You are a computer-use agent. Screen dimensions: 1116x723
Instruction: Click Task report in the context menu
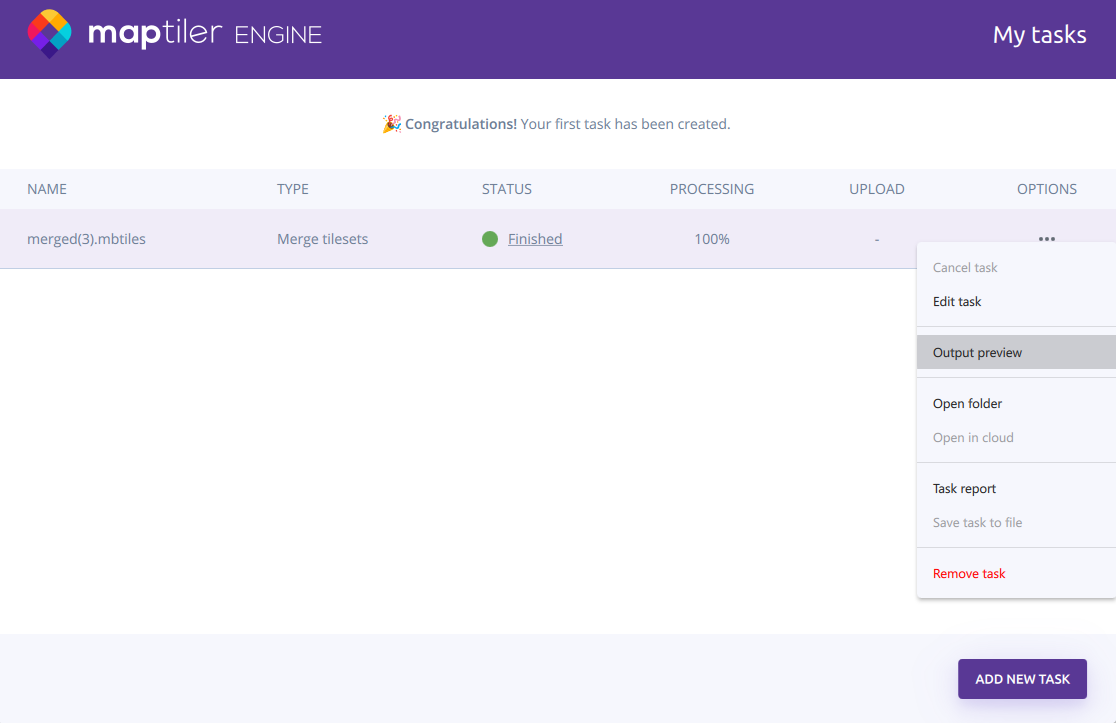point(963,488)
